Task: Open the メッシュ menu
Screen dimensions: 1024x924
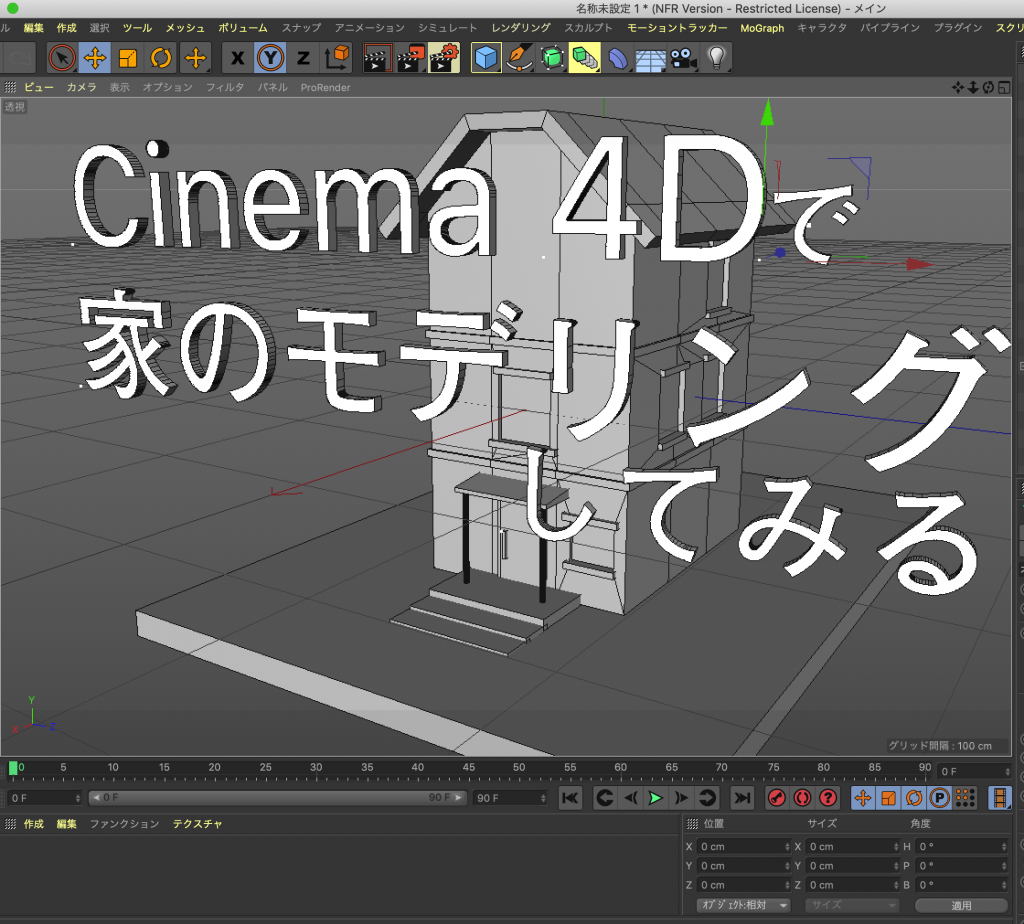Action: (185, 28)
